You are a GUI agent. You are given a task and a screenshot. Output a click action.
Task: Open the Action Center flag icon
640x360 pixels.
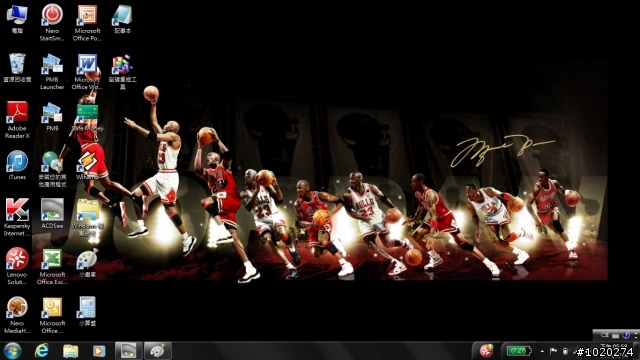[553, 351]
